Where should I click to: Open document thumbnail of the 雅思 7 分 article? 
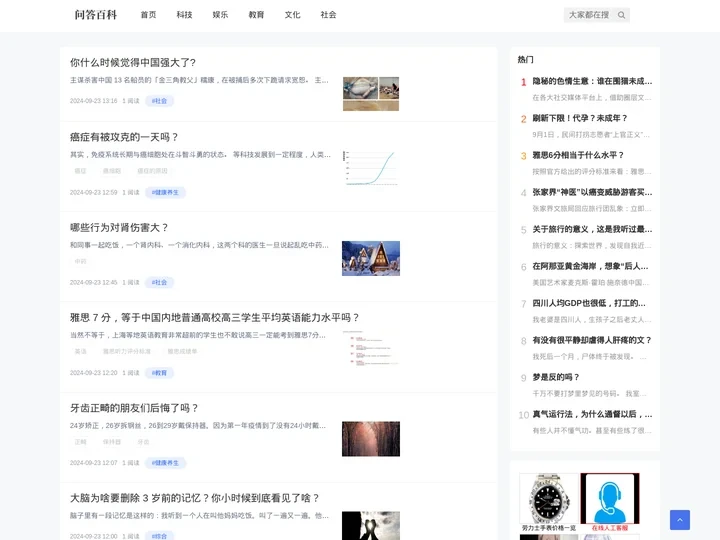click(x=371, y=349)
